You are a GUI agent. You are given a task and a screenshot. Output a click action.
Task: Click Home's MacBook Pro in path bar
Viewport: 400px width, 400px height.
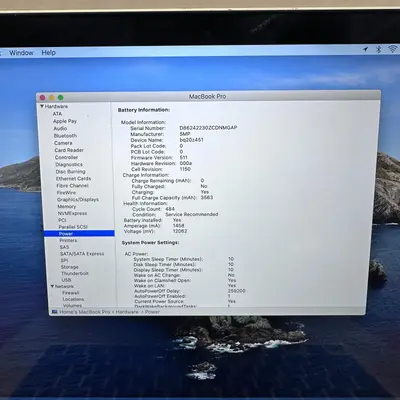[85, 312]
